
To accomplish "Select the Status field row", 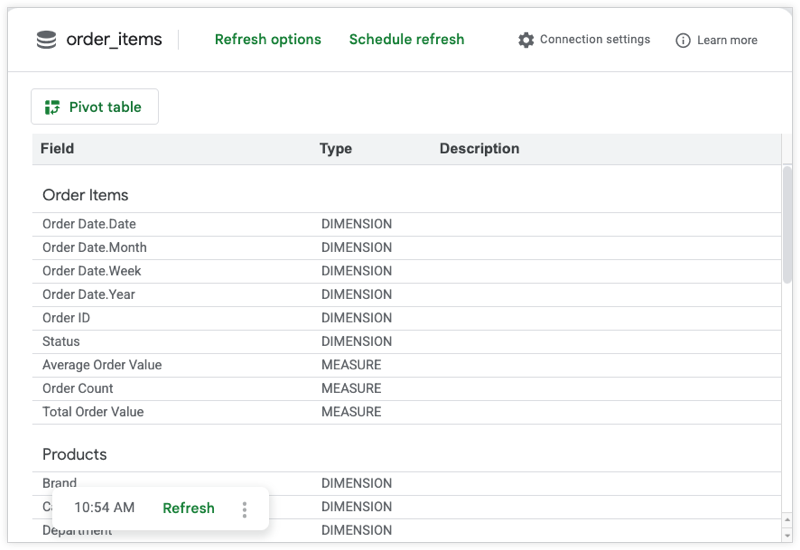I will 61,341.
